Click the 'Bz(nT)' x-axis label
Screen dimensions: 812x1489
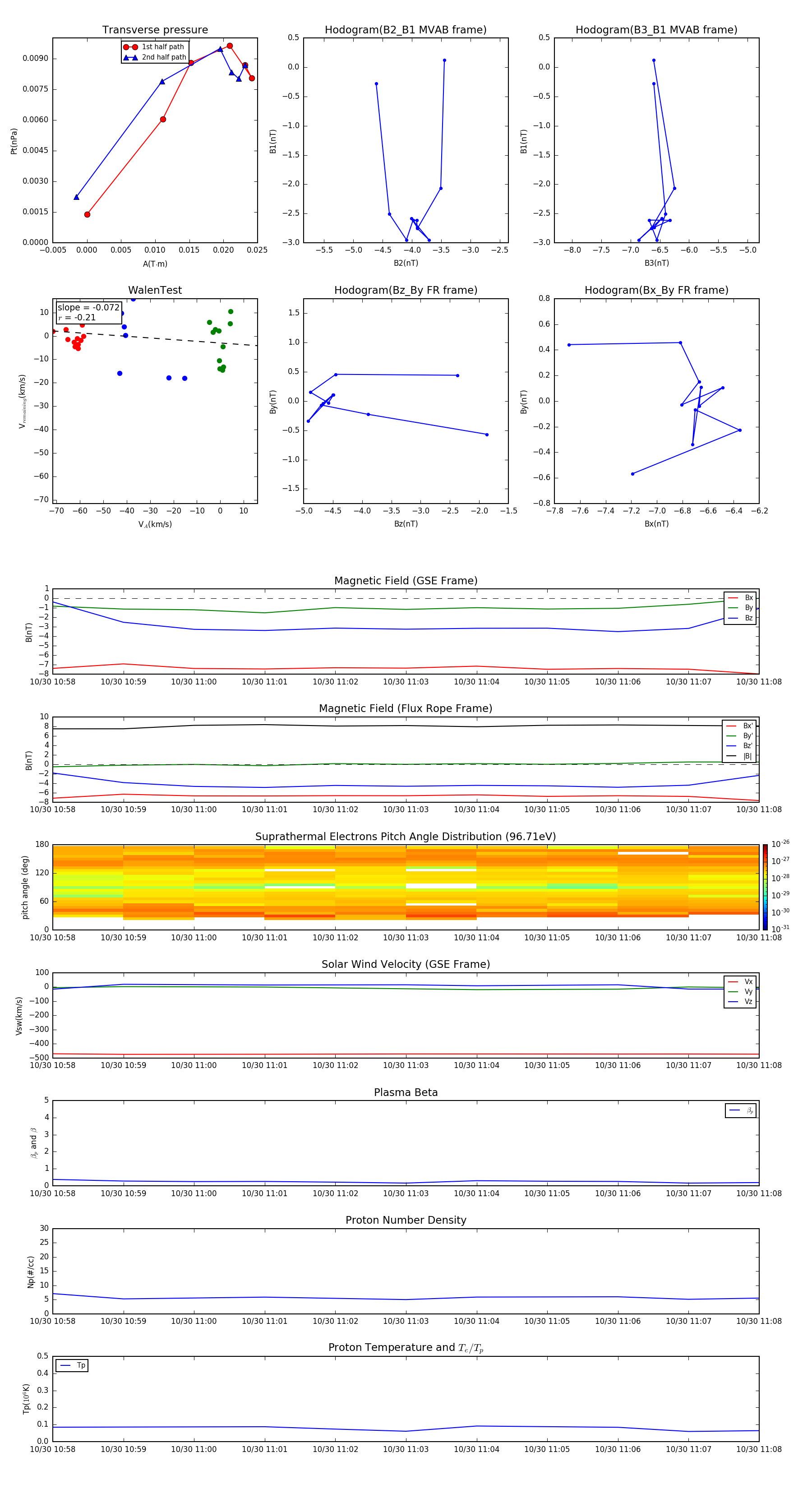(x=406, y=524)
